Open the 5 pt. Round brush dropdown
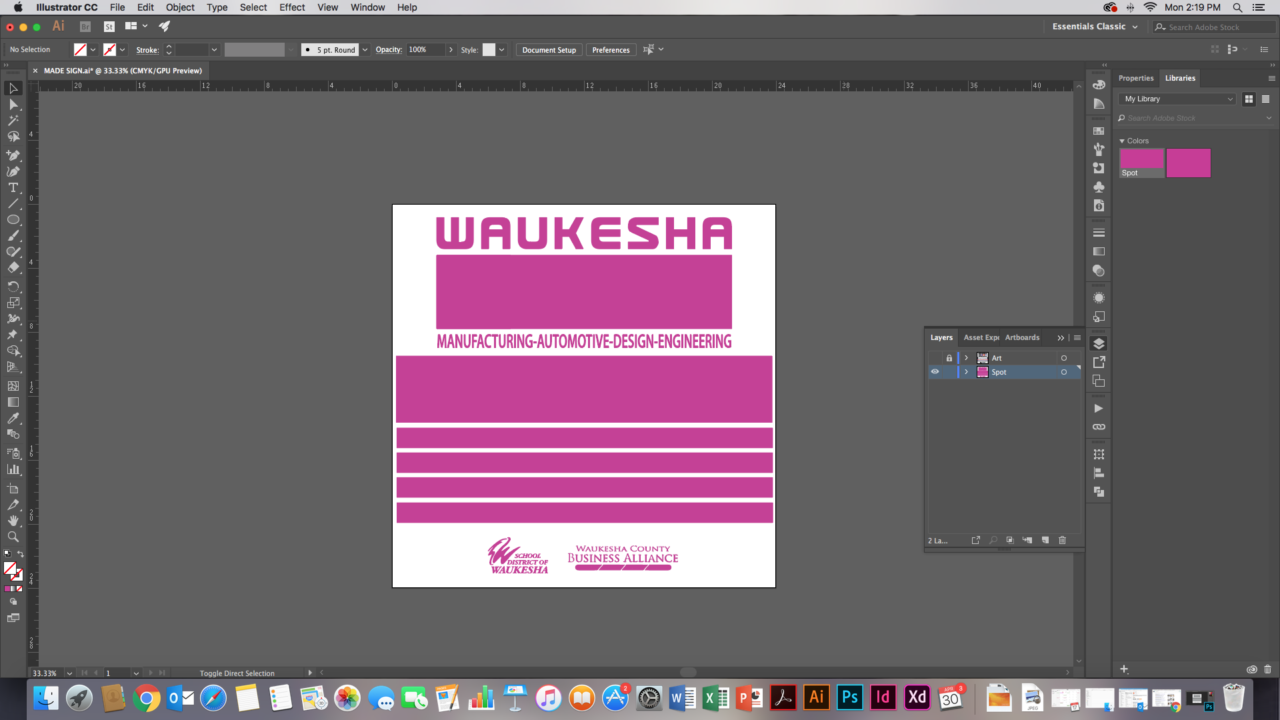Screen dimensions: 1280x720 click(365, 50)
